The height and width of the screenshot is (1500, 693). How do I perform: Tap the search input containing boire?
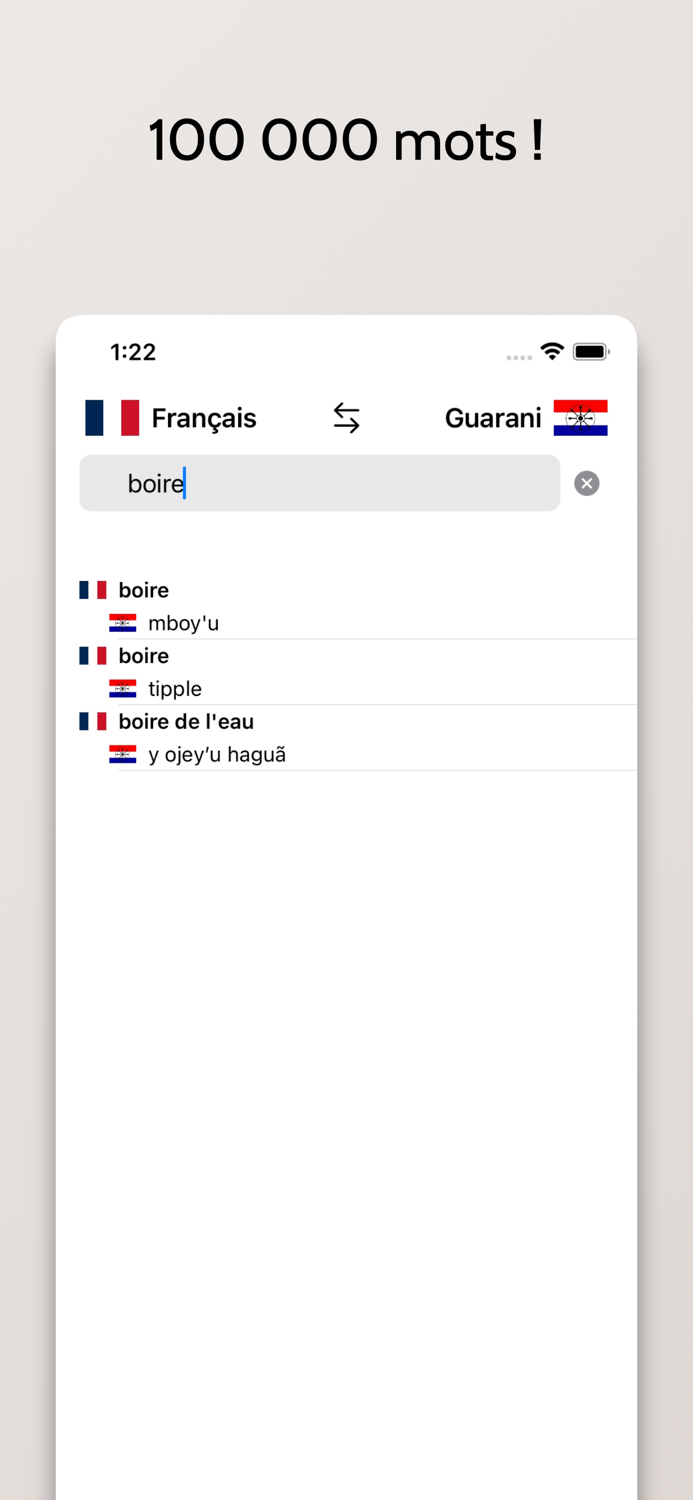pyautogui.click(x=320, y=483)
